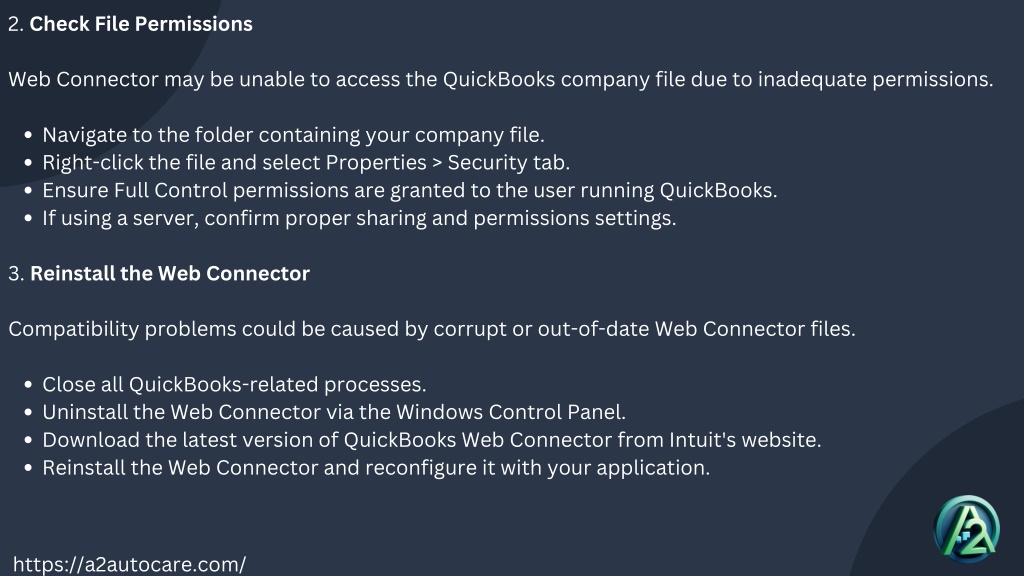This screenshot has width=1024, height=576.
Task: Click the words 'Windows Control Panel'
Action: click(x=511, y=412)
